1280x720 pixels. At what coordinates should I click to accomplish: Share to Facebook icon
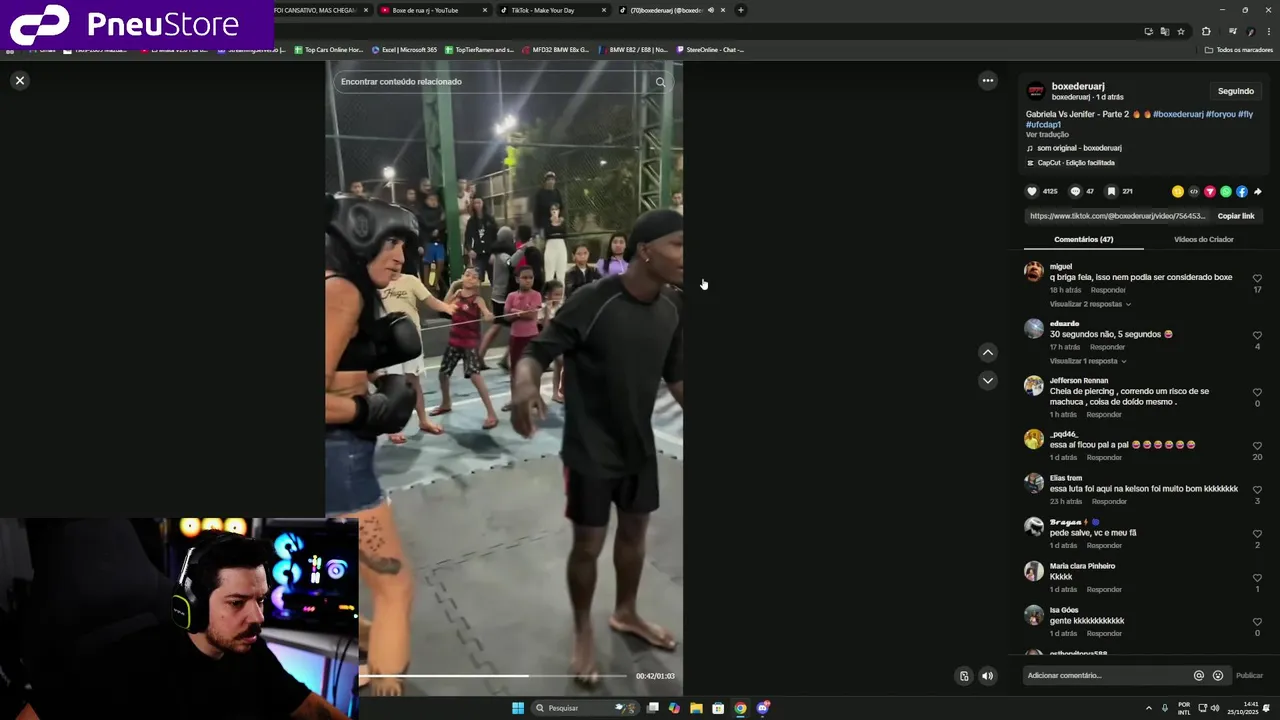[x=1242, y=191]
